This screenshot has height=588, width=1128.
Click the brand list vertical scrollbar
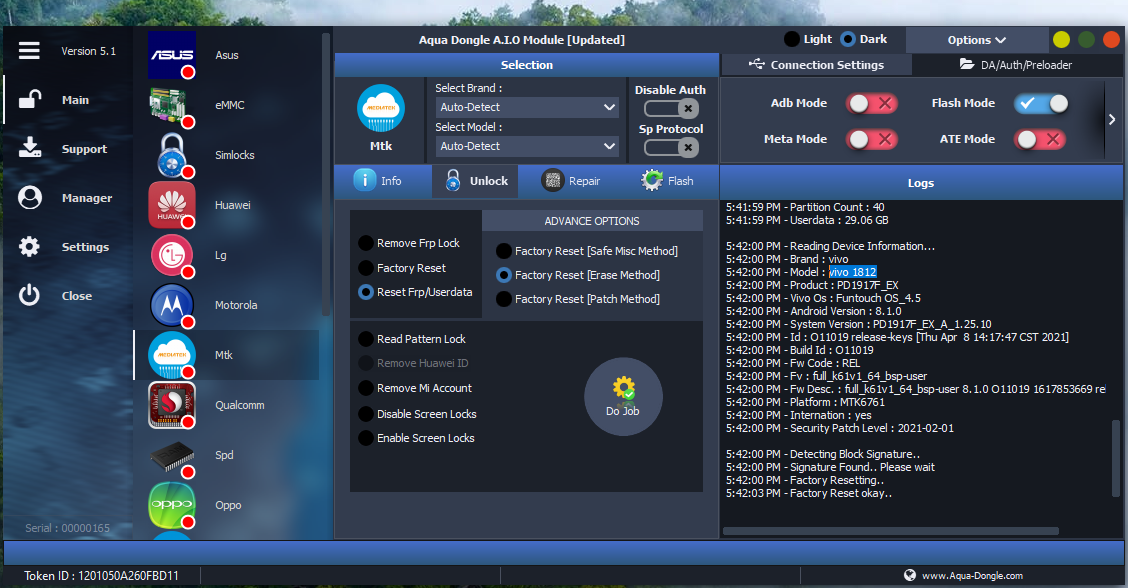tap(325, 173)
